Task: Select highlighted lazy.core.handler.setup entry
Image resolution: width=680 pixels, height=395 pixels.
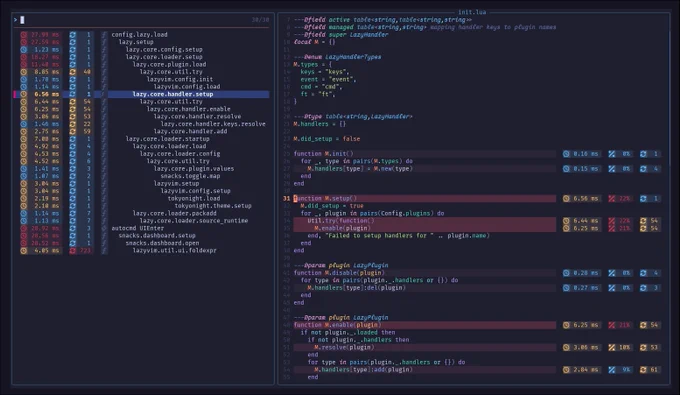Action: click(173, 94)
